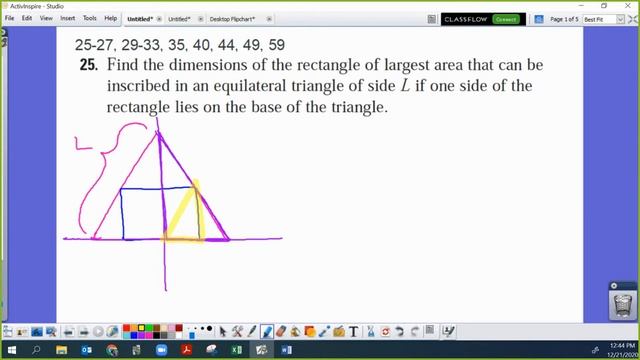Select the Fill bucket tool
640x360 pixels.
tap(296, 331)
